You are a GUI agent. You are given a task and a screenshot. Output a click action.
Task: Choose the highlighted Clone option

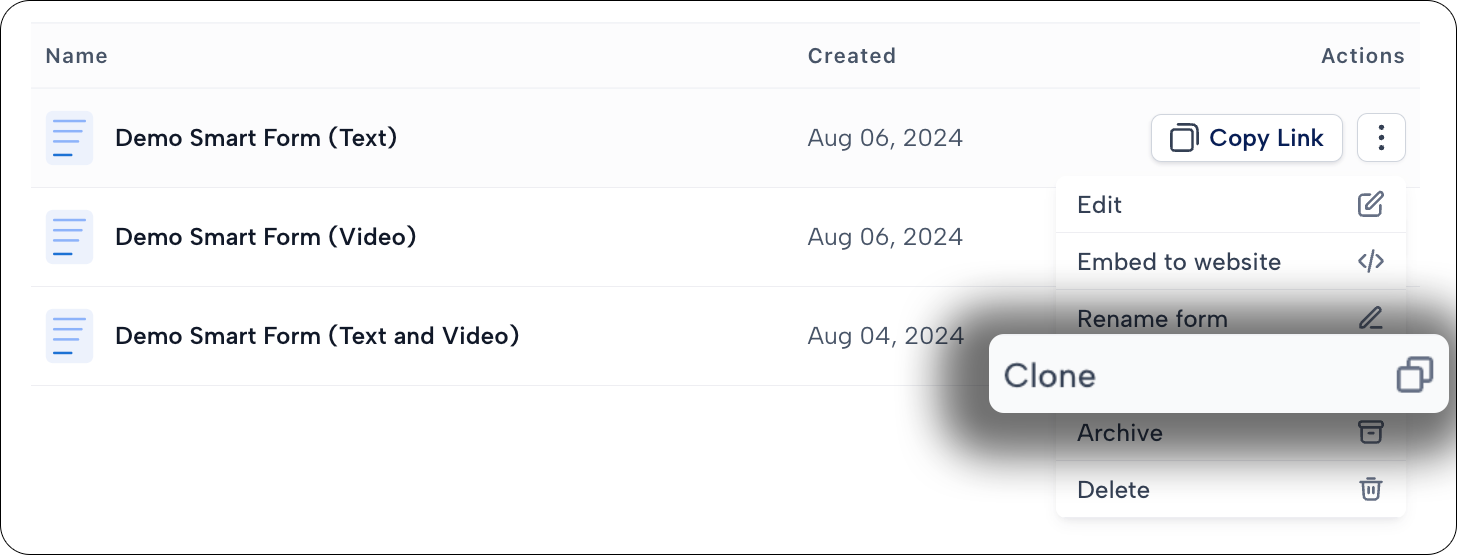click(1218, 374)
